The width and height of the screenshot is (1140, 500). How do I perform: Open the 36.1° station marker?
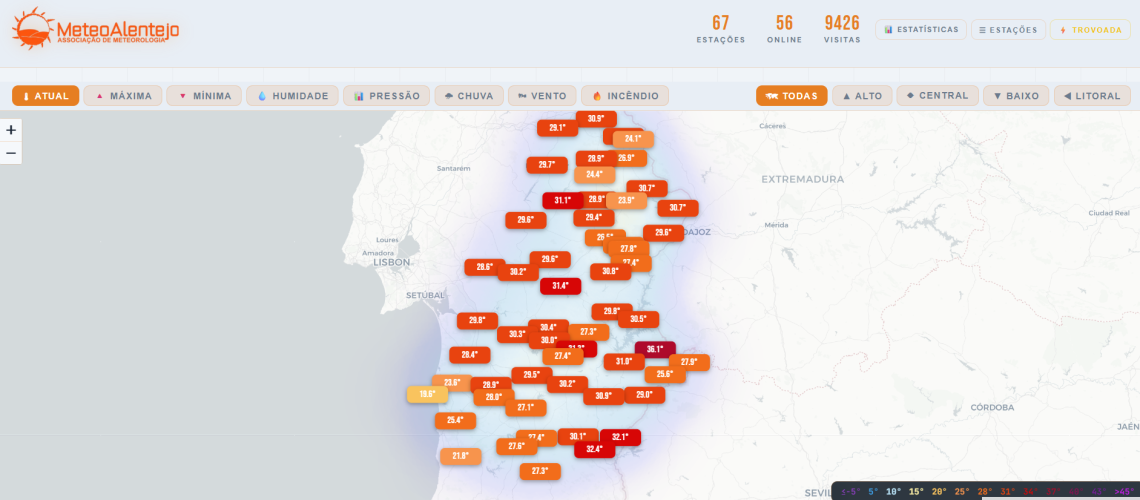coord(655,349)
